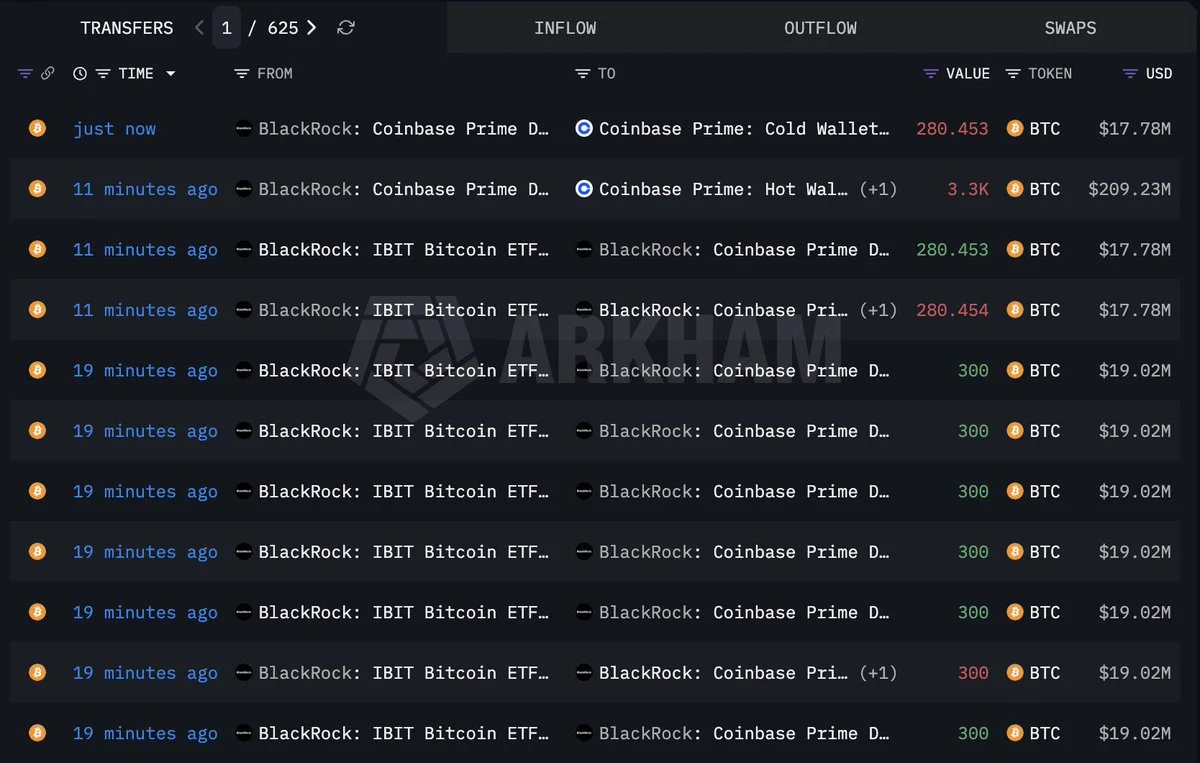The image size is (1200, 763).
Task: Expand (+1) in the 280.454 row
Action: 878,310
